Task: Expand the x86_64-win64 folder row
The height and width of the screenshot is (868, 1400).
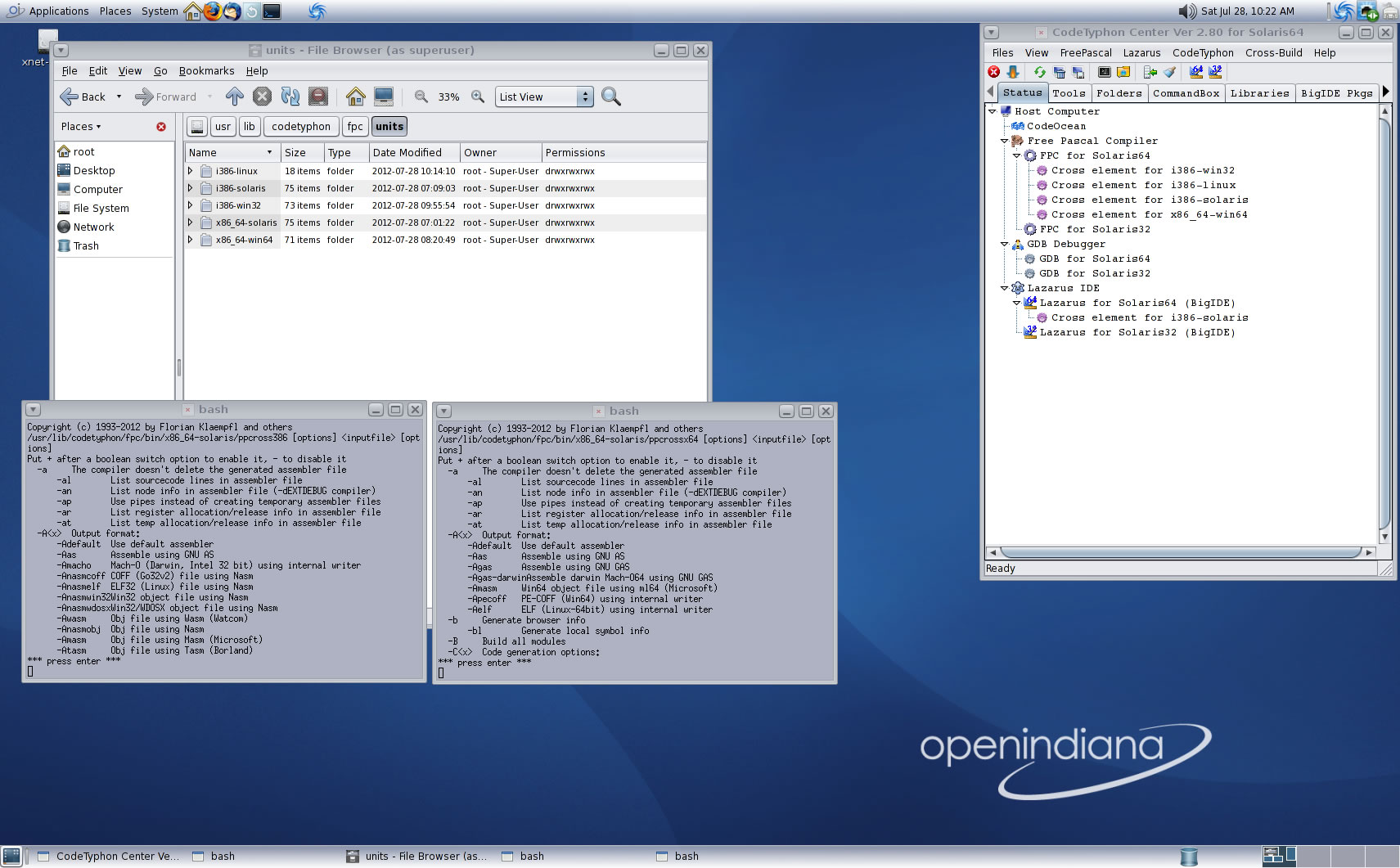Action: point(191,240)
